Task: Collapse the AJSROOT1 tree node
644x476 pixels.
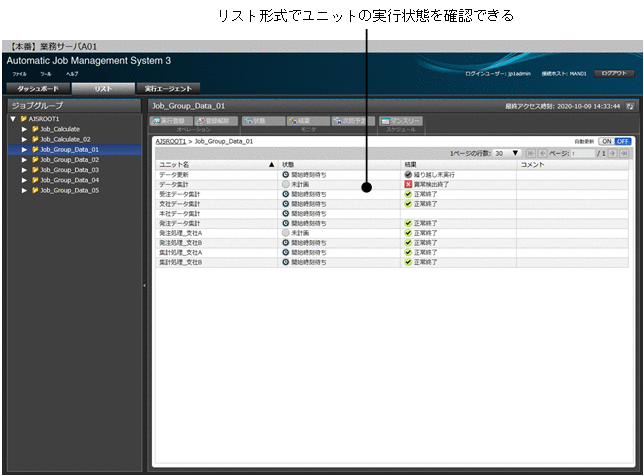Action: pos(12,118)
